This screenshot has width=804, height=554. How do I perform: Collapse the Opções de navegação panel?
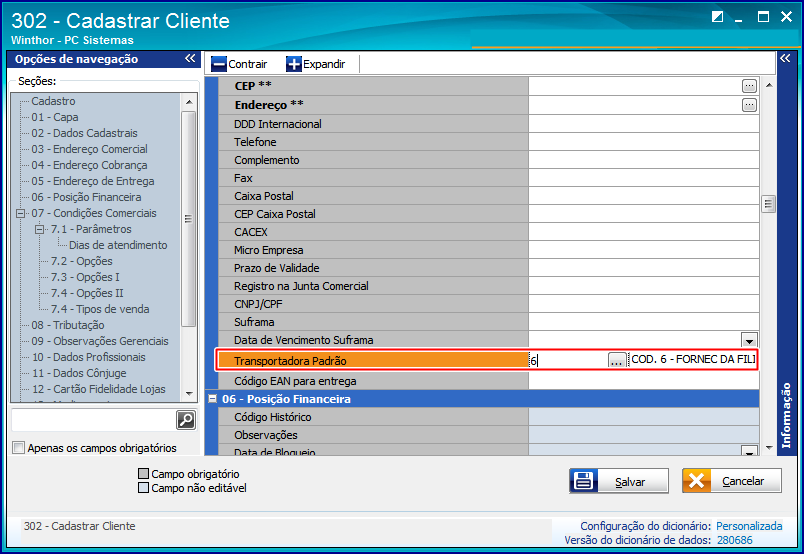[190, 58]
